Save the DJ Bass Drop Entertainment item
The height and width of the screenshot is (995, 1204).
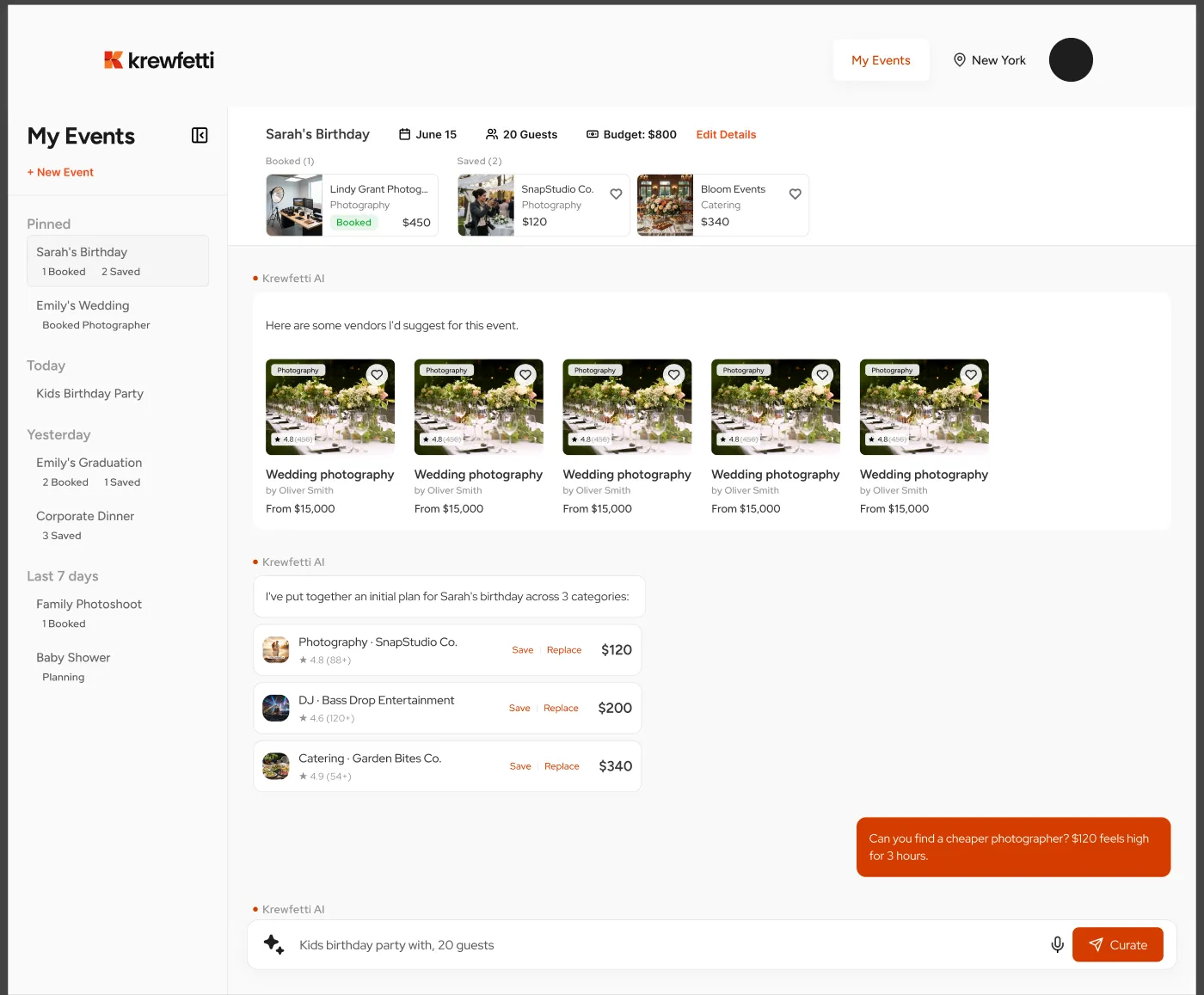coord(519,708)
